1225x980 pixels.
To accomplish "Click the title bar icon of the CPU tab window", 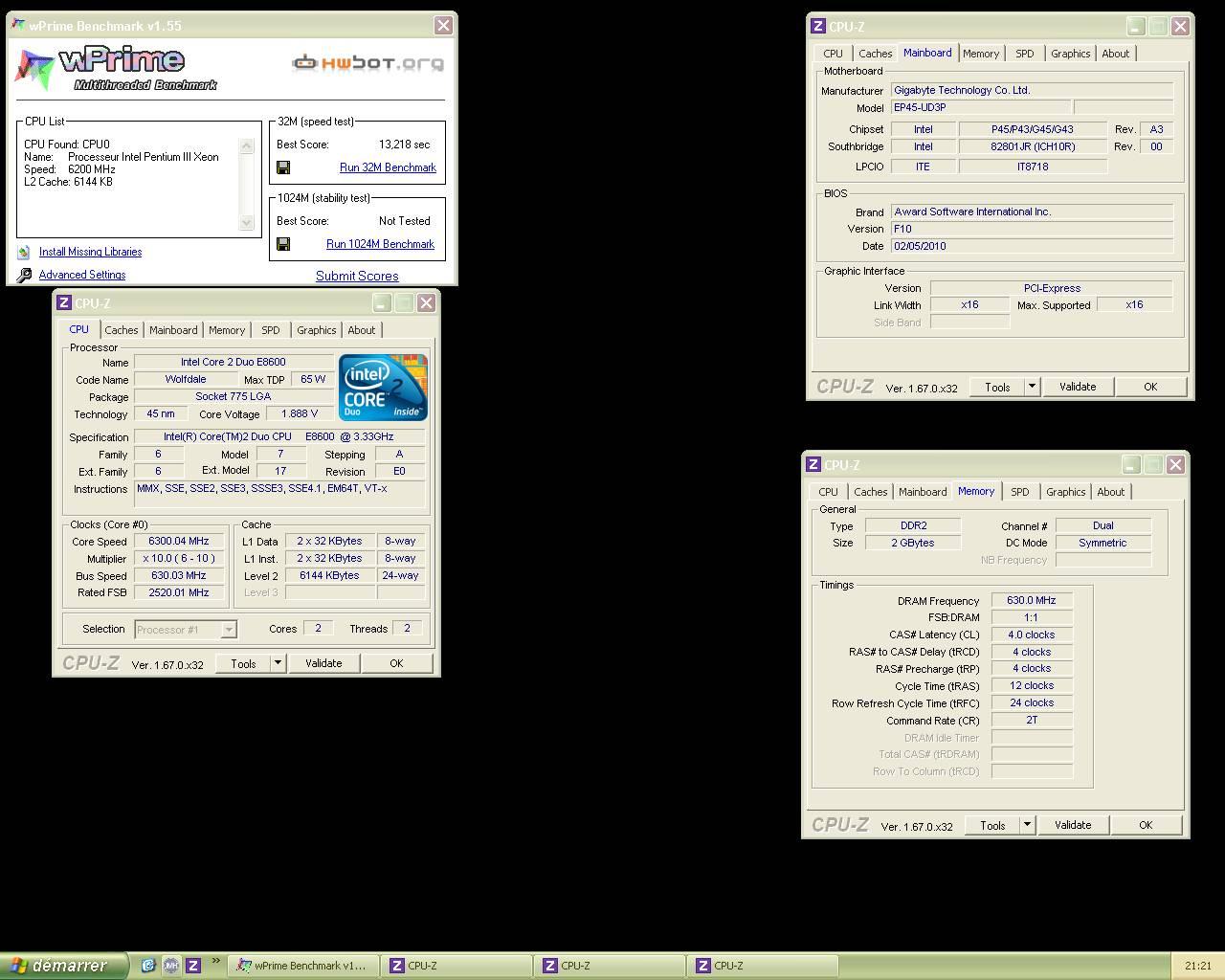I will [x=64, y=303].
